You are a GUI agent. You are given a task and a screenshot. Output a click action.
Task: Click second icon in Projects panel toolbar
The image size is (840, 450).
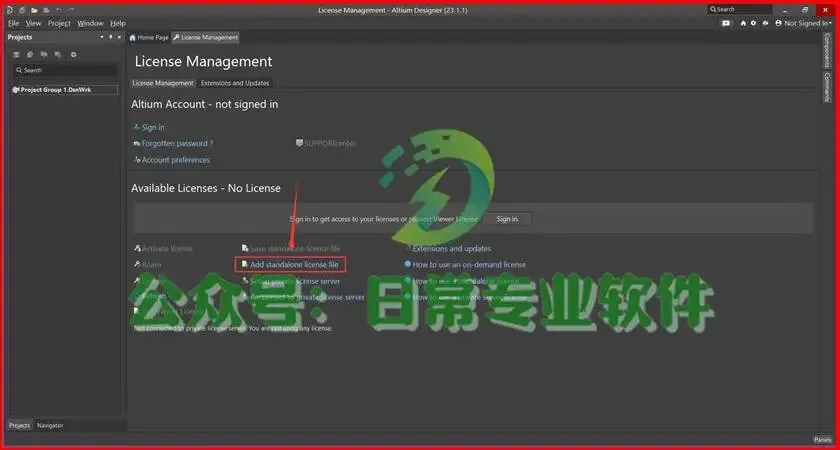(30, 55)
